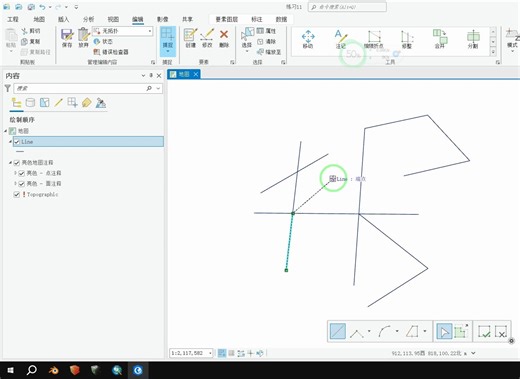
Task: Uncheck the Topographic layer checkbox
Action: point(17,194)
